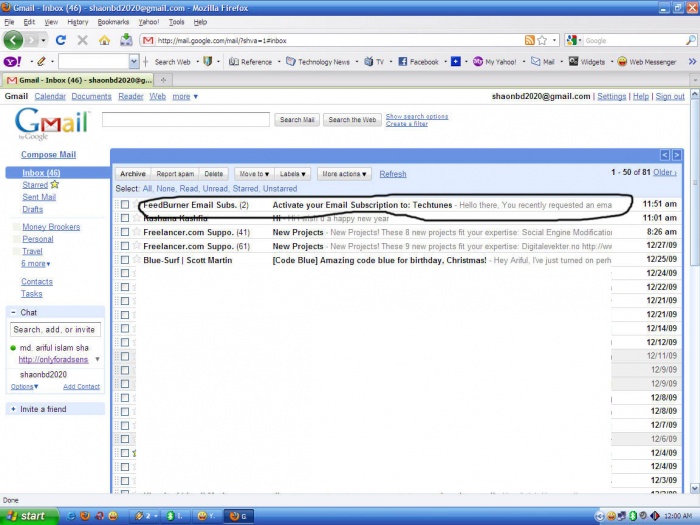Tick the checkbox for the 12/12/09 message
This screenshot has height=525, width=700.
(x=125, y=342)
